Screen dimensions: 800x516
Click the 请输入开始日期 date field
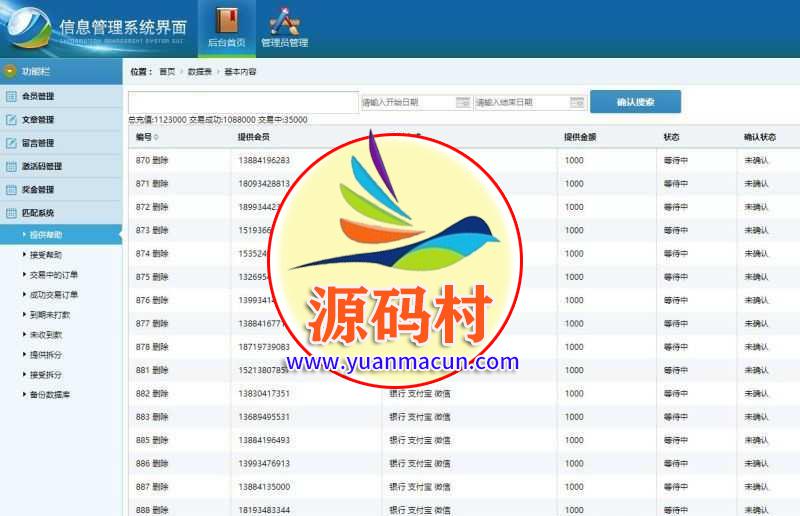point(407,102)
